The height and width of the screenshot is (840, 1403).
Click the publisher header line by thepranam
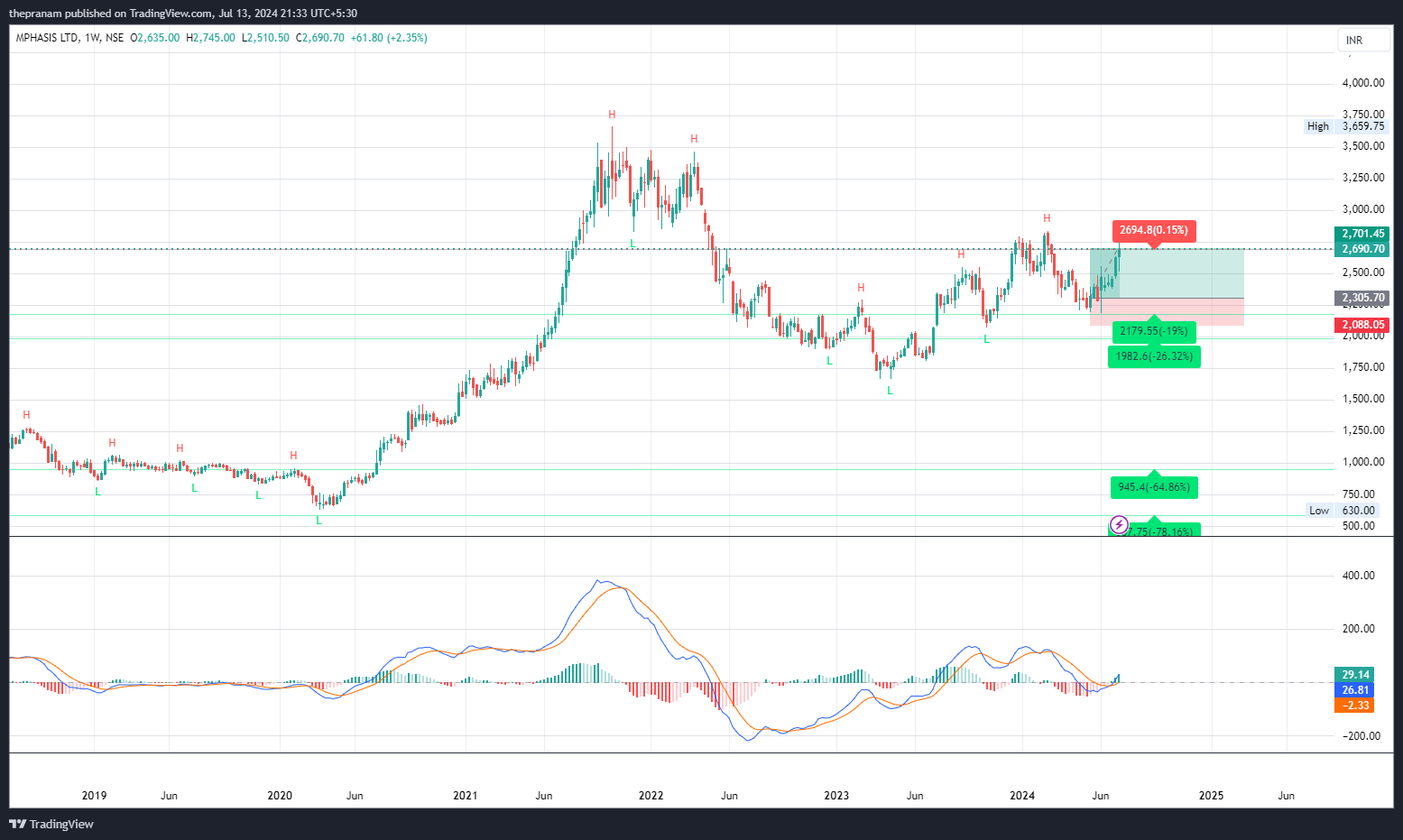(x=183, y=14)
